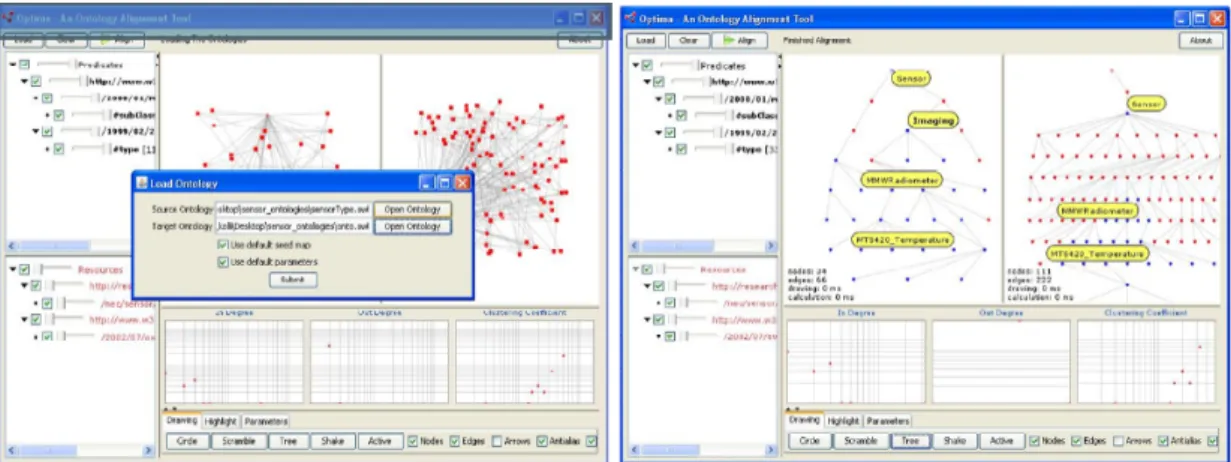Image resolution: width=1231 pixels, height=462 pixels.
Task: Enable Arrows checkbox in window behind Load Ontology dialog
Action: [496, 440]
